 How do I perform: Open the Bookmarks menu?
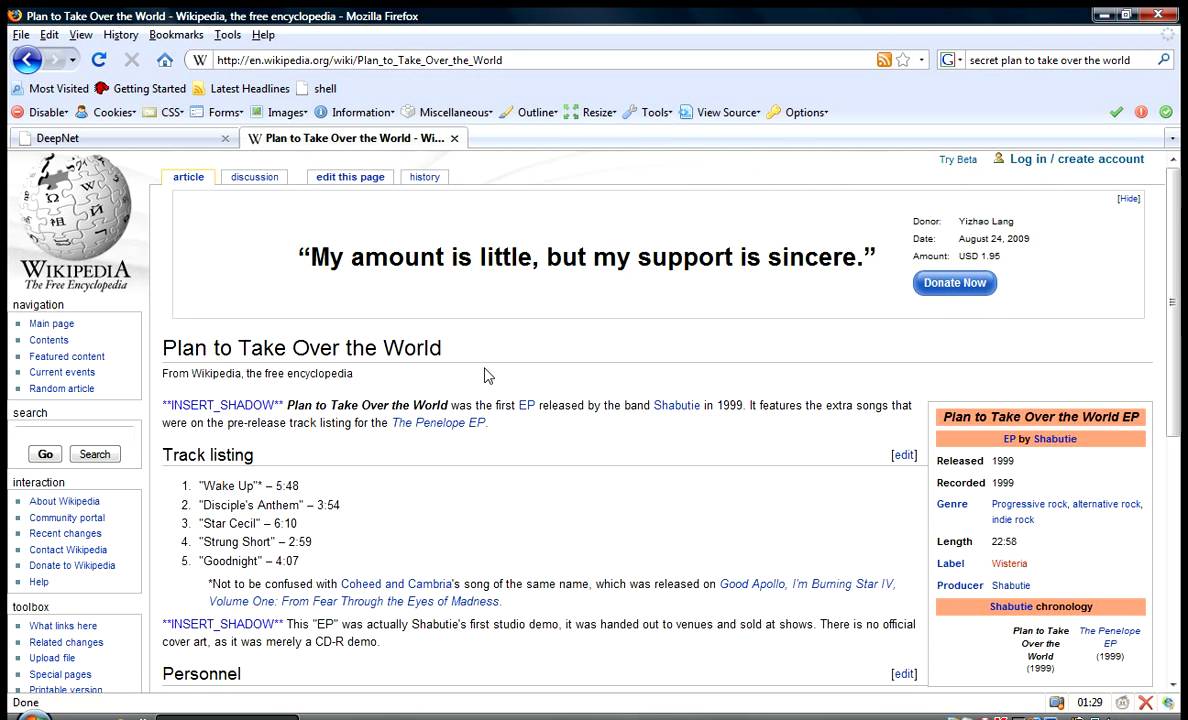click(176, 35)
